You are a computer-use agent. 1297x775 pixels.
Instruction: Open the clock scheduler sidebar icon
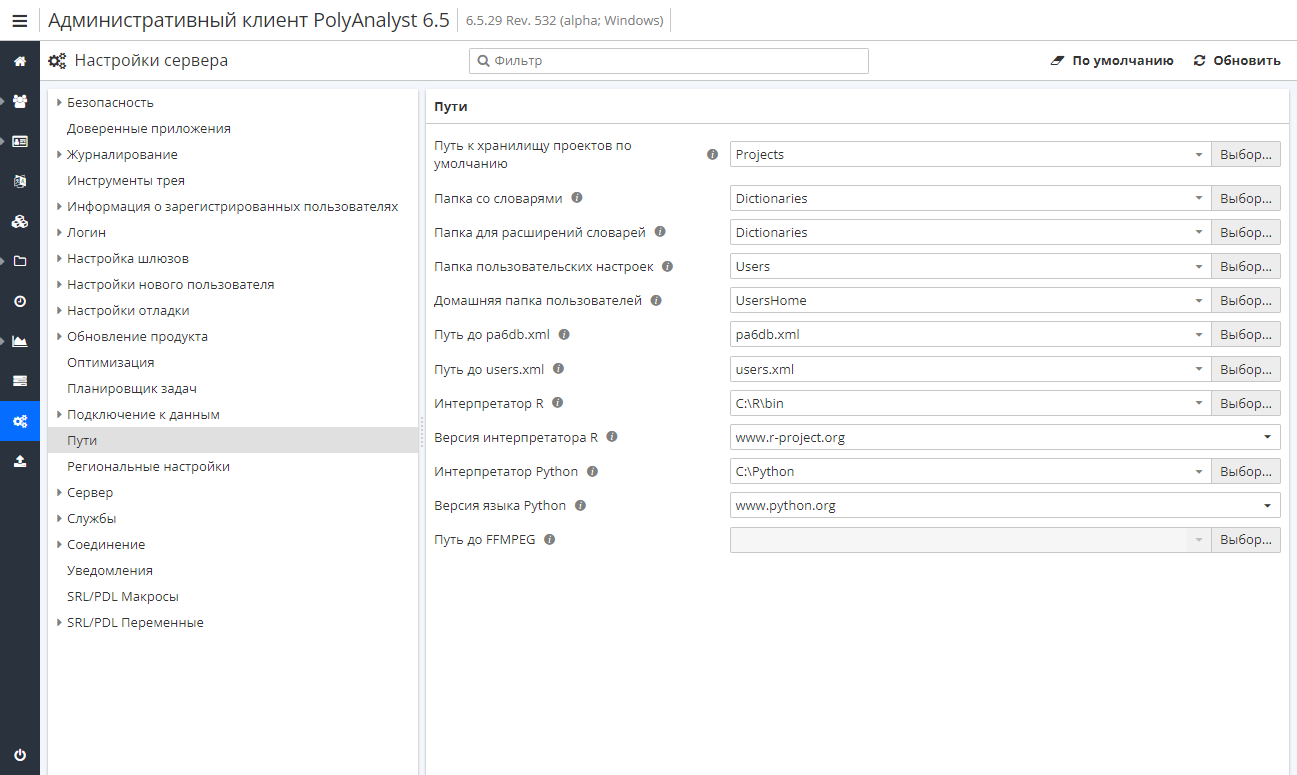[x=19, y=301]
